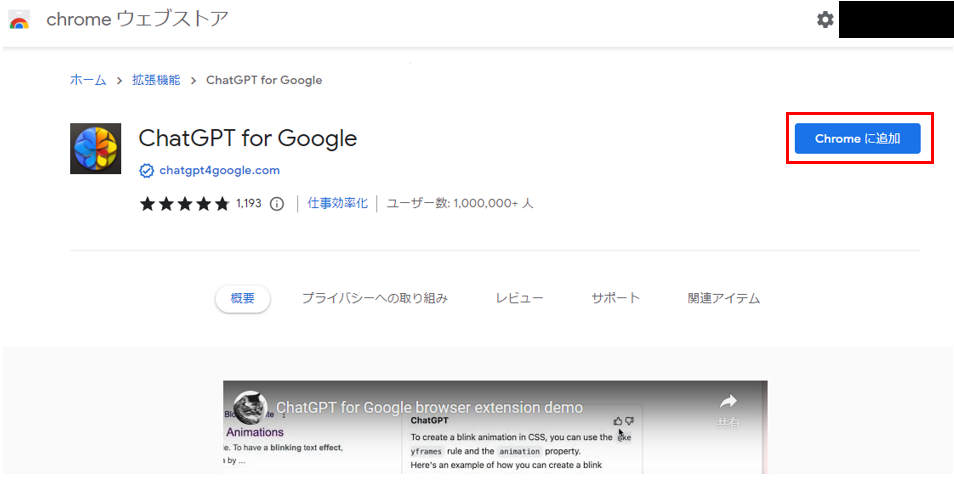
Task: Open the settings gear icon
Action: tap(824, 19)
